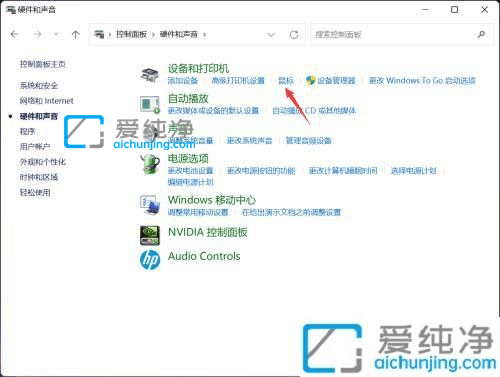The image size is (500, 377).
Task: Click the HP Audio Controls icon
Action: pos(150,260)
